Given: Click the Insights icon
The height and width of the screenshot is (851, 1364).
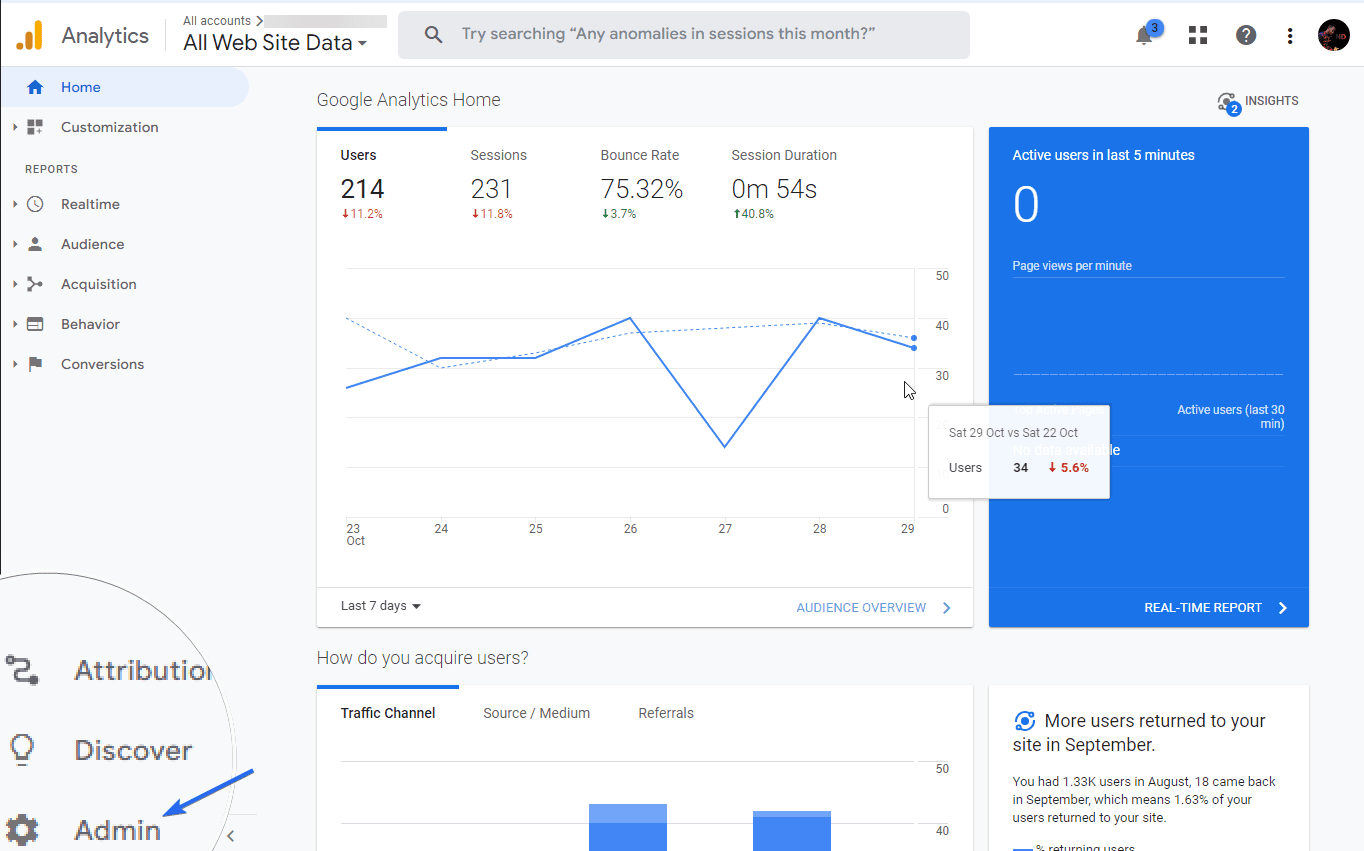Looking at the screenshot, I should (x=1228, y=102).
